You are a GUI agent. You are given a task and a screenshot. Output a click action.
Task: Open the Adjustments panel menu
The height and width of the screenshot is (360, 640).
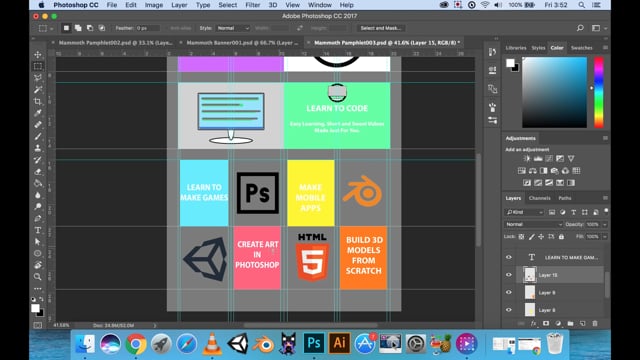[605, 138]
